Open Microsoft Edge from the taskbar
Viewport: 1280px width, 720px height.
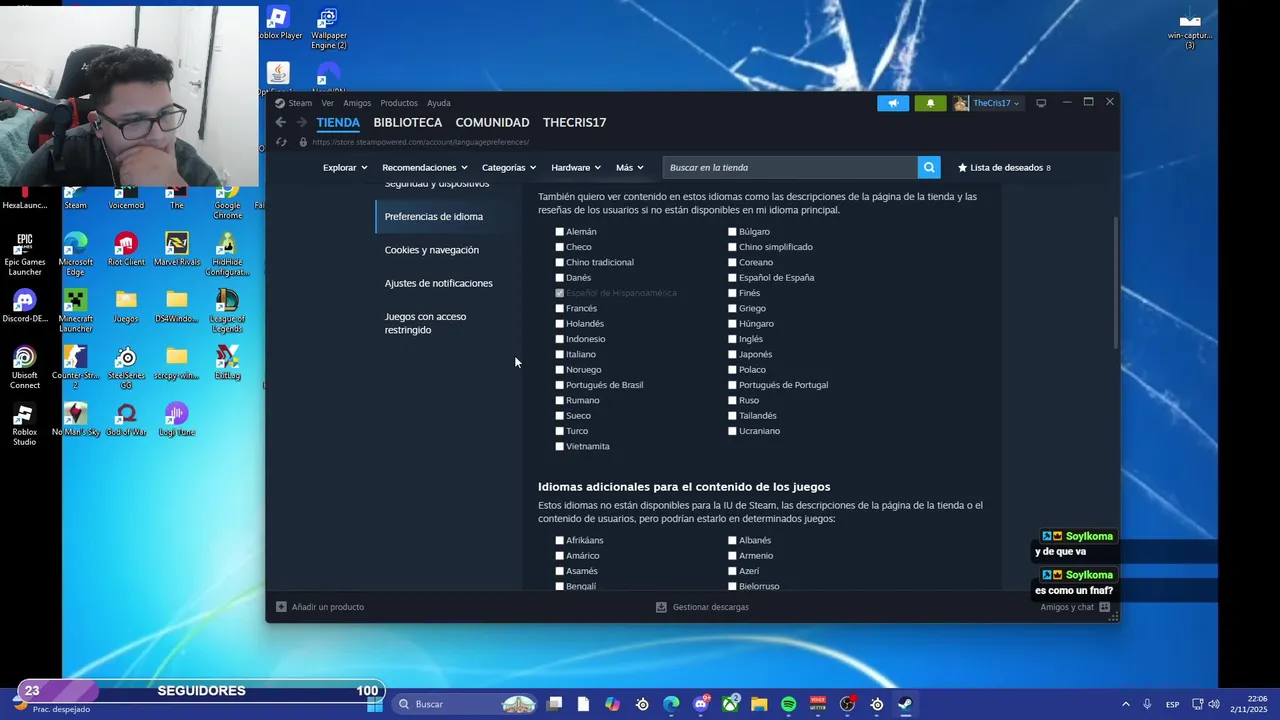671,704
